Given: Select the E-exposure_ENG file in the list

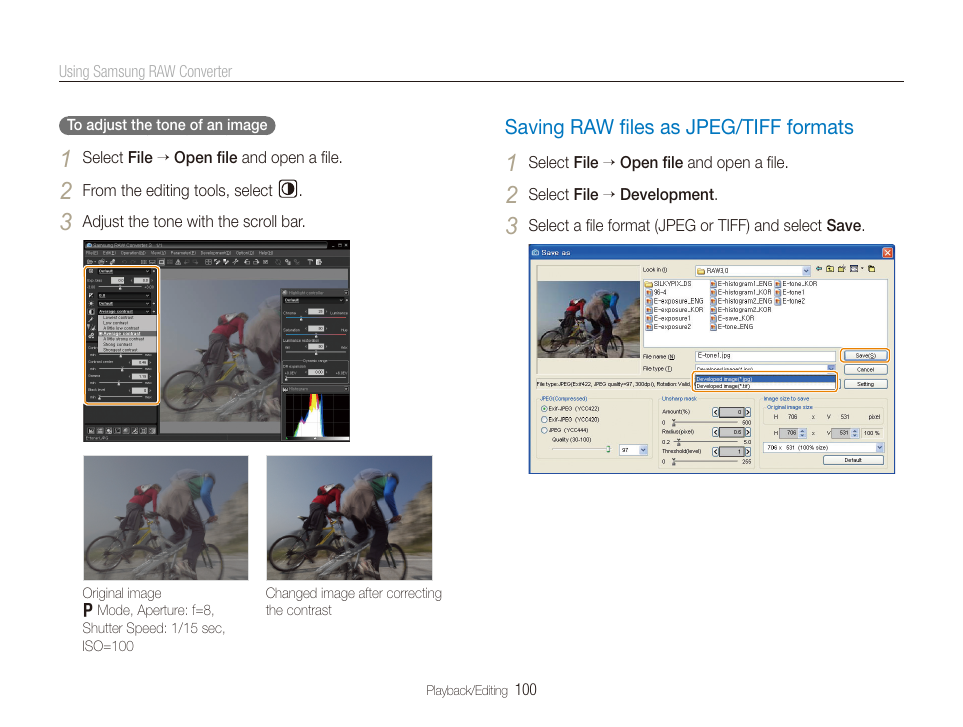Looking at the screenshot, I should point(674,301).
